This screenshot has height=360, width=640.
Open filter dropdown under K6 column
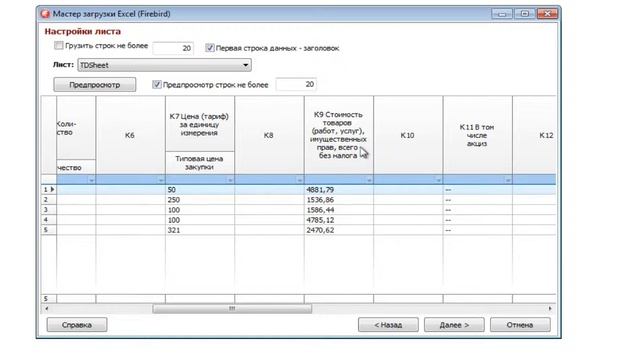pyautogui.click(x=161, y=180)
